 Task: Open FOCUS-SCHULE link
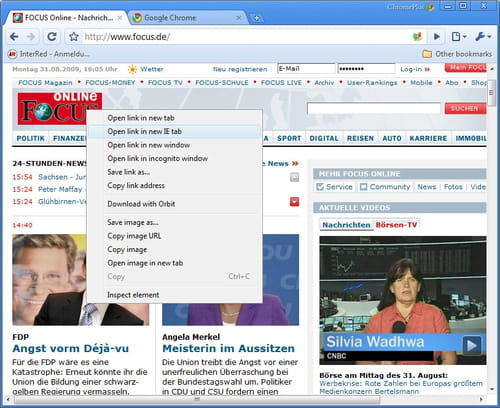tap(222, 83)
